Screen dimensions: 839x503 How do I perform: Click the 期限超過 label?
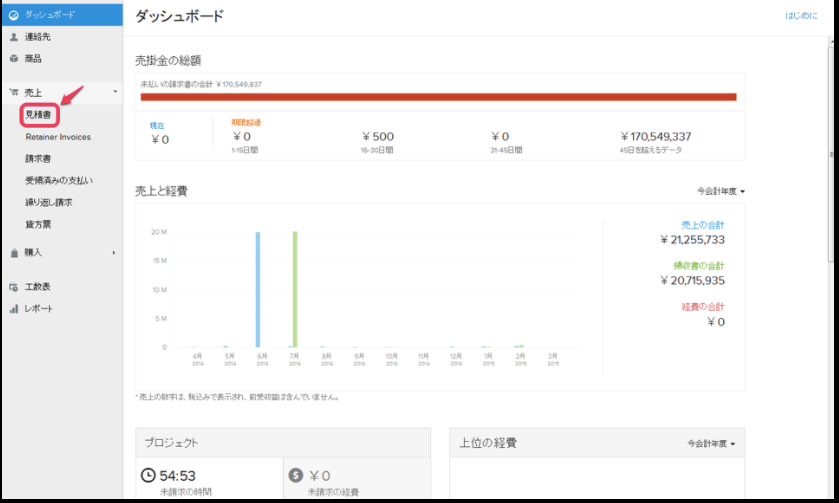tap(246, 123)
